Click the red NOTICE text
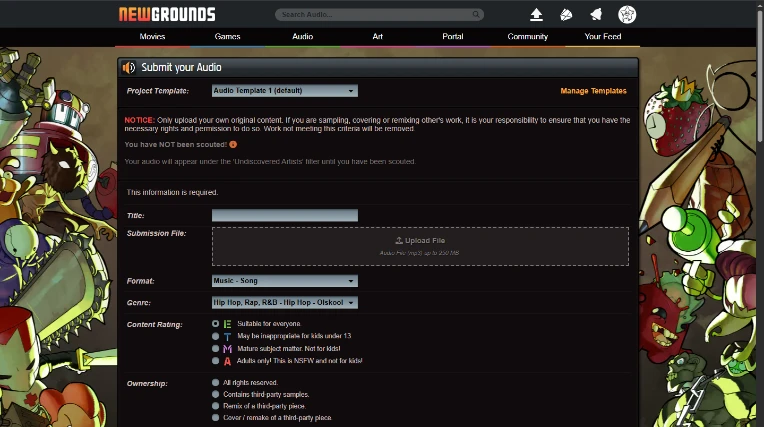764x427 pixels. click(139, 120)
